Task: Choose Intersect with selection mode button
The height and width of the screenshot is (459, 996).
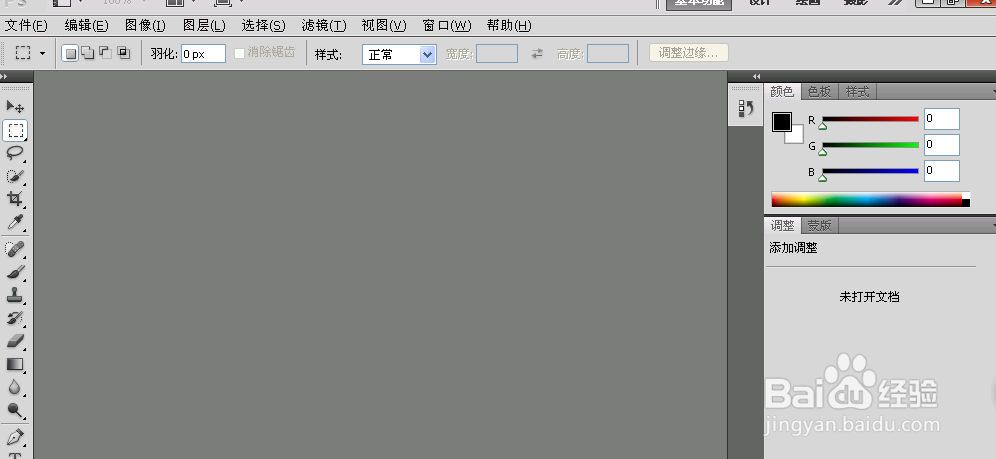Action: point(123,53)
